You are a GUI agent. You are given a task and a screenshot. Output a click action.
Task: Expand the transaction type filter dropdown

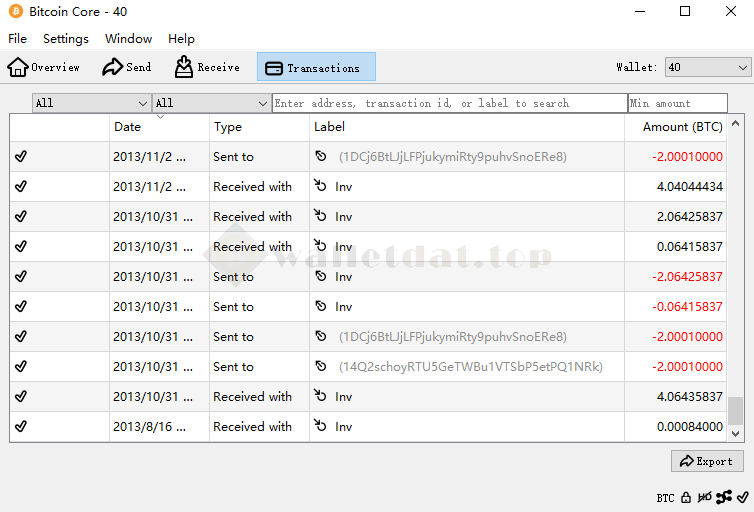click(211, 103)
